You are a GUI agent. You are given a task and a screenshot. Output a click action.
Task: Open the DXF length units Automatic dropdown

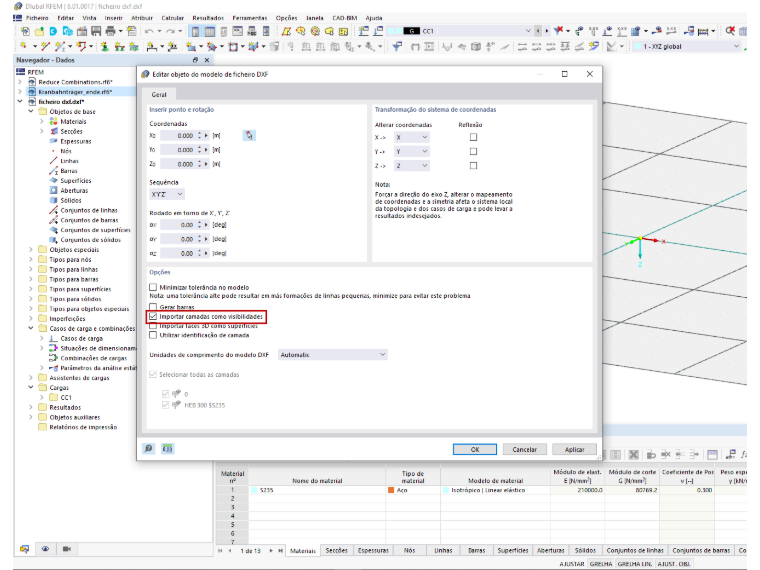[332, 355]
